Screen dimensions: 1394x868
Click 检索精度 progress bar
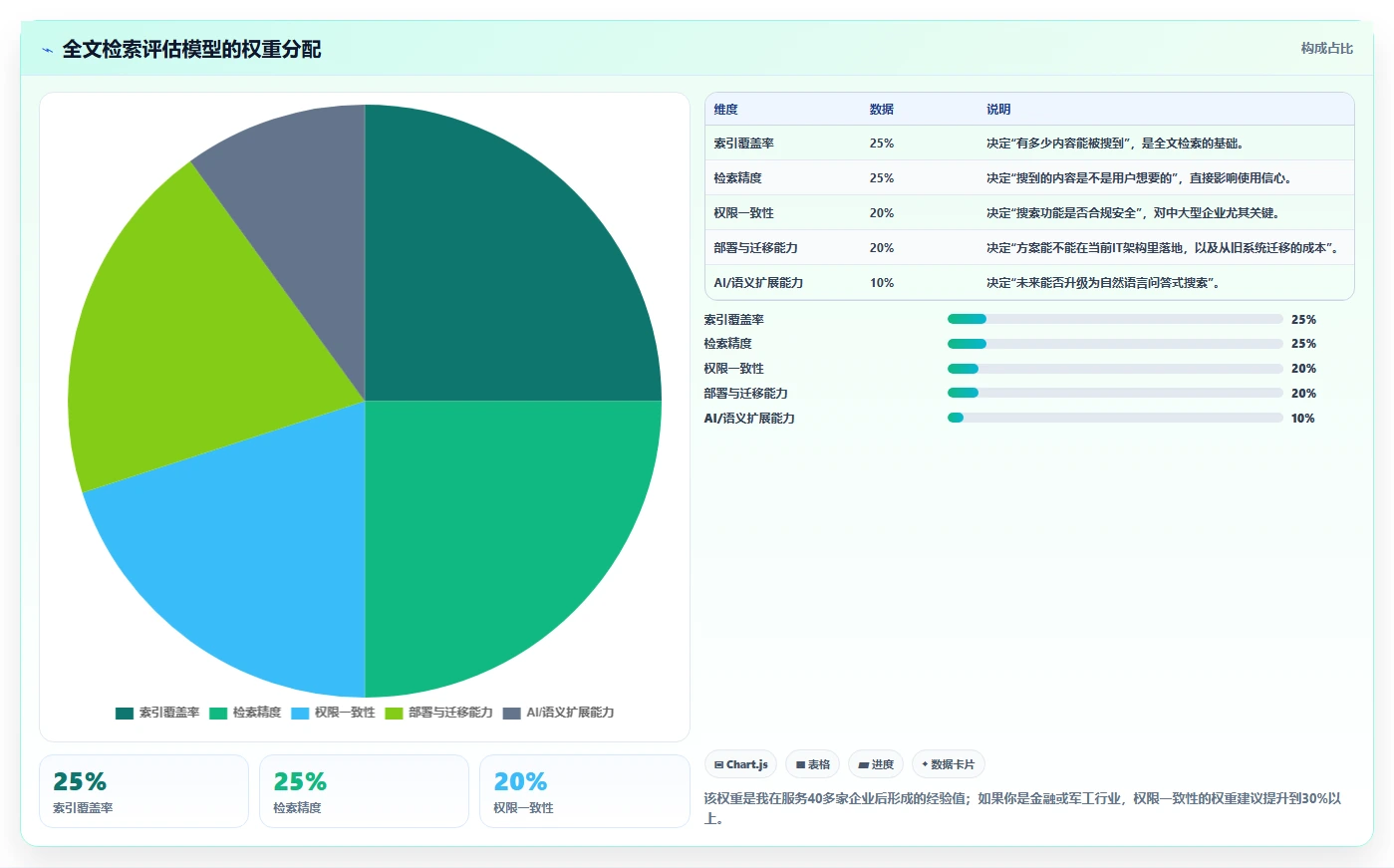(1115, 344)
